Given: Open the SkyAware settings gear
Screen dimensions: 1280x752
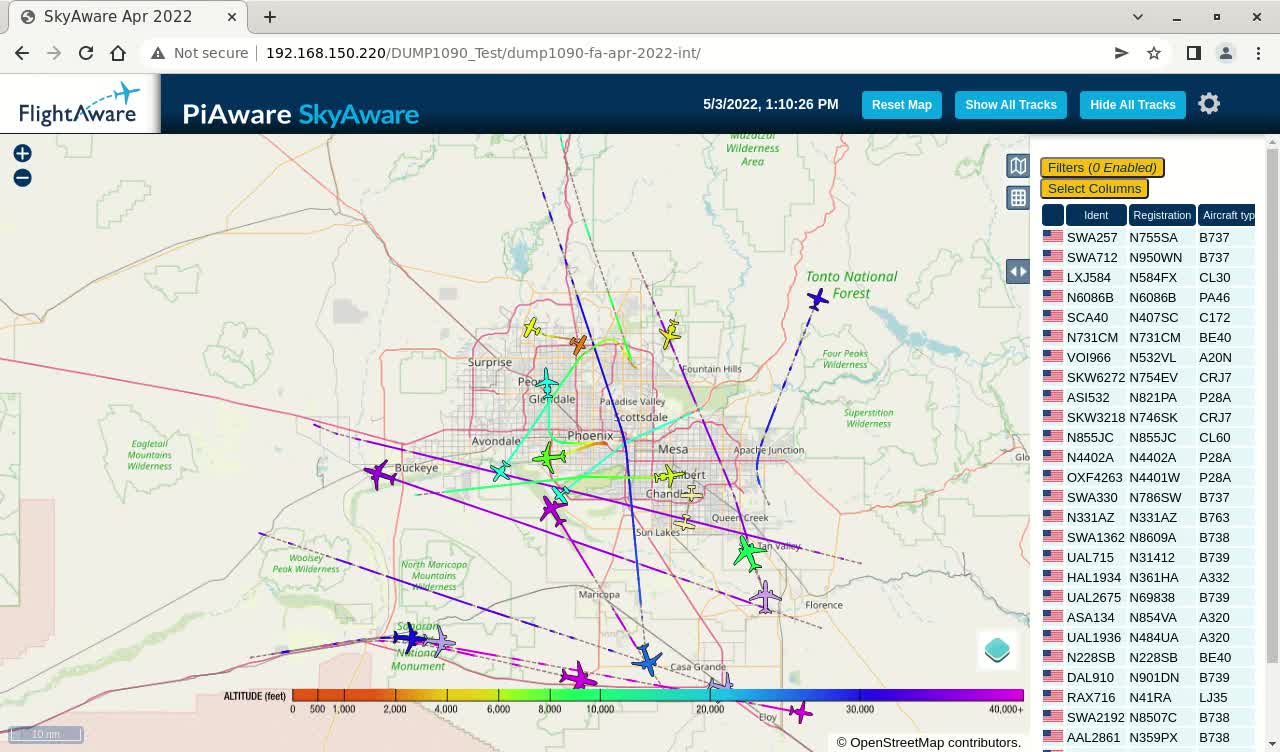Looking at the screenshot, I should tap(1209, 104).
